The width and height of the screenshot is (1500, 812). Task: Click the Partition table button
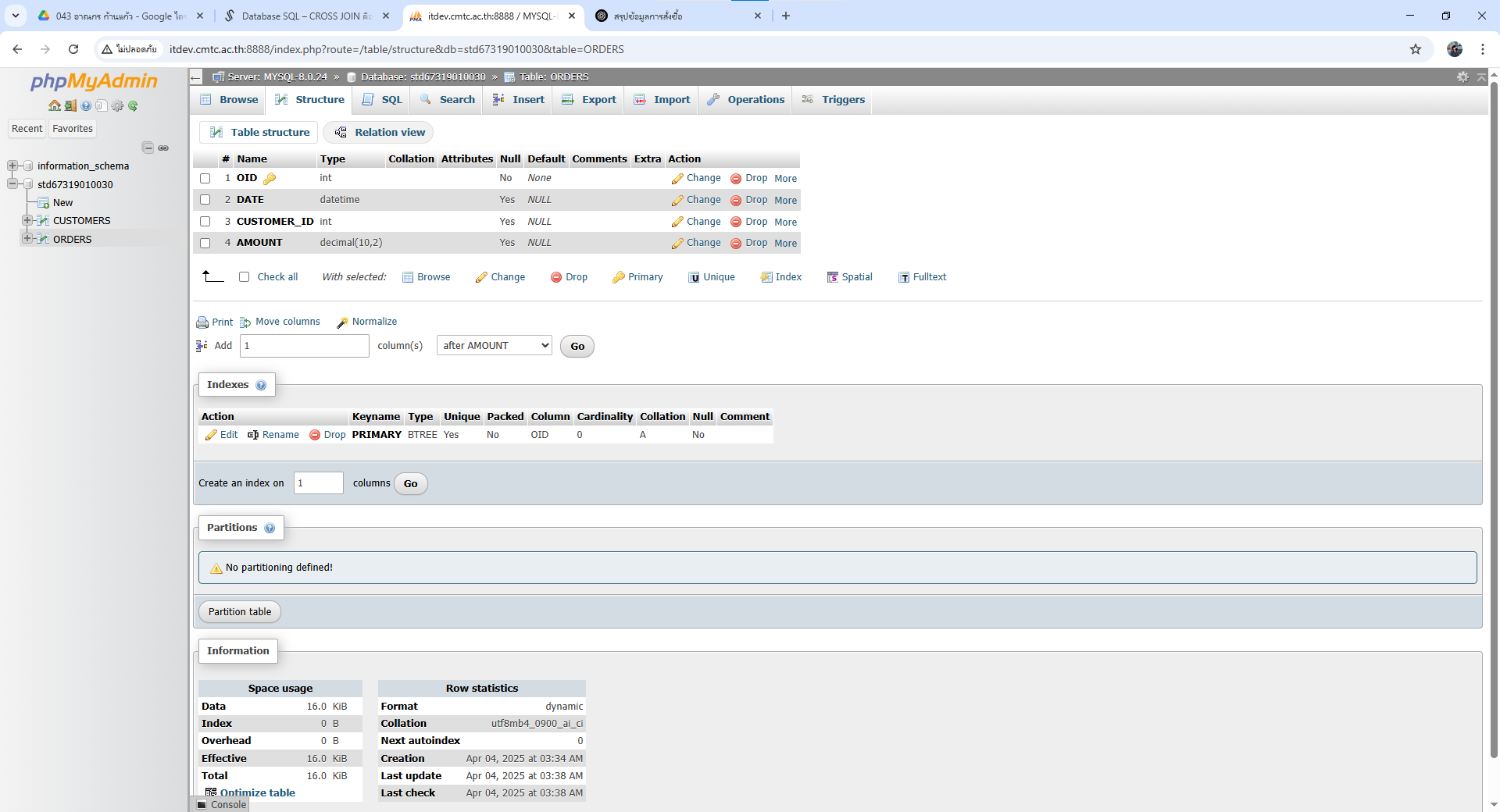click(x=240, y=612)
